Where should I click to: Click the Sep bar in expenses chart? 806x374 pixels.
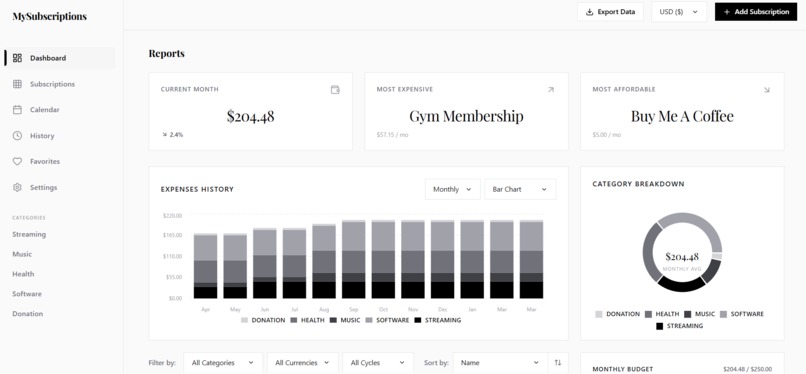(354, 259)
